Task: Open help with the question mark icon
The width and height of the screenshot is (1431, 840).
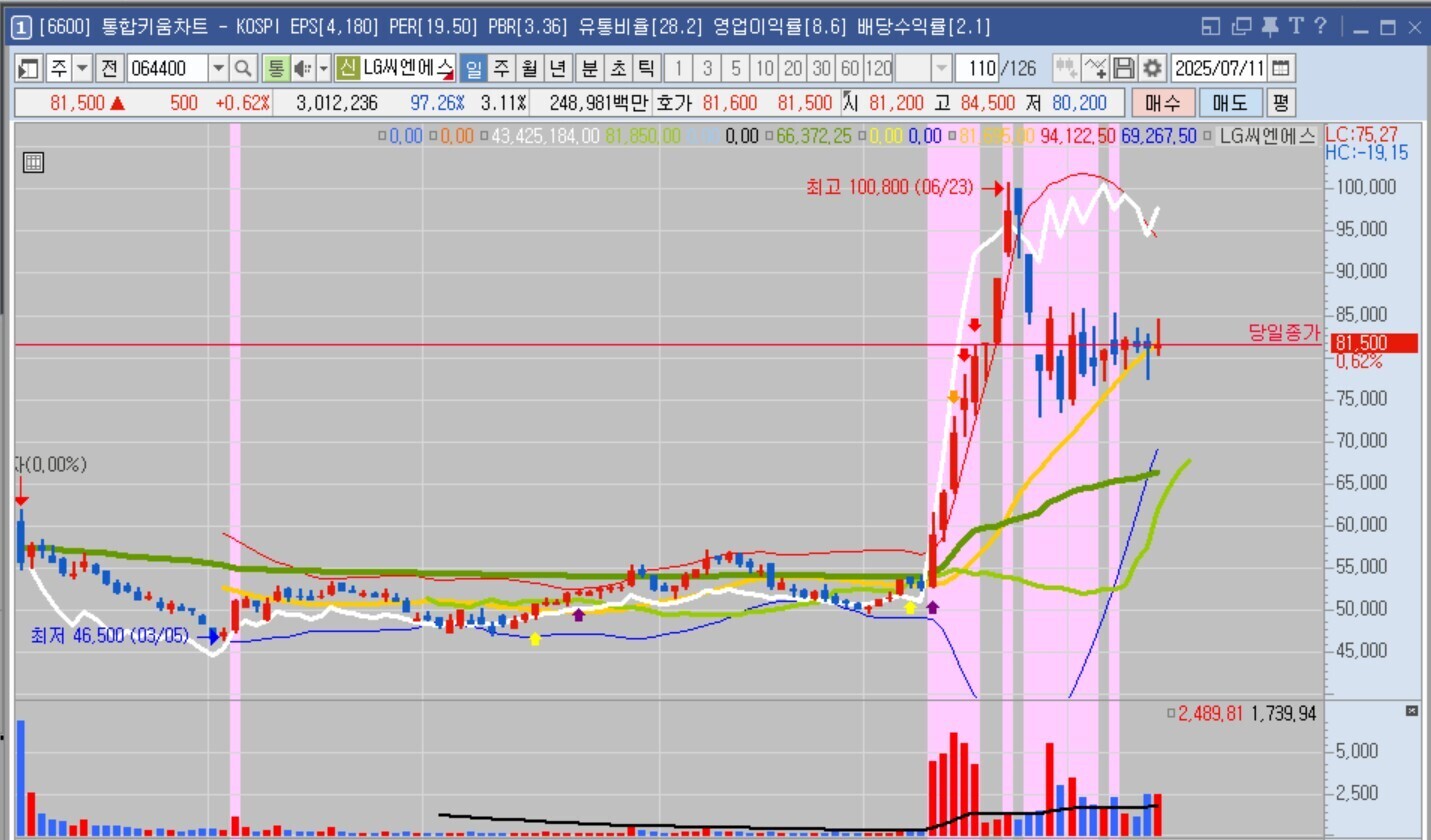Action: pos(1320,27)
